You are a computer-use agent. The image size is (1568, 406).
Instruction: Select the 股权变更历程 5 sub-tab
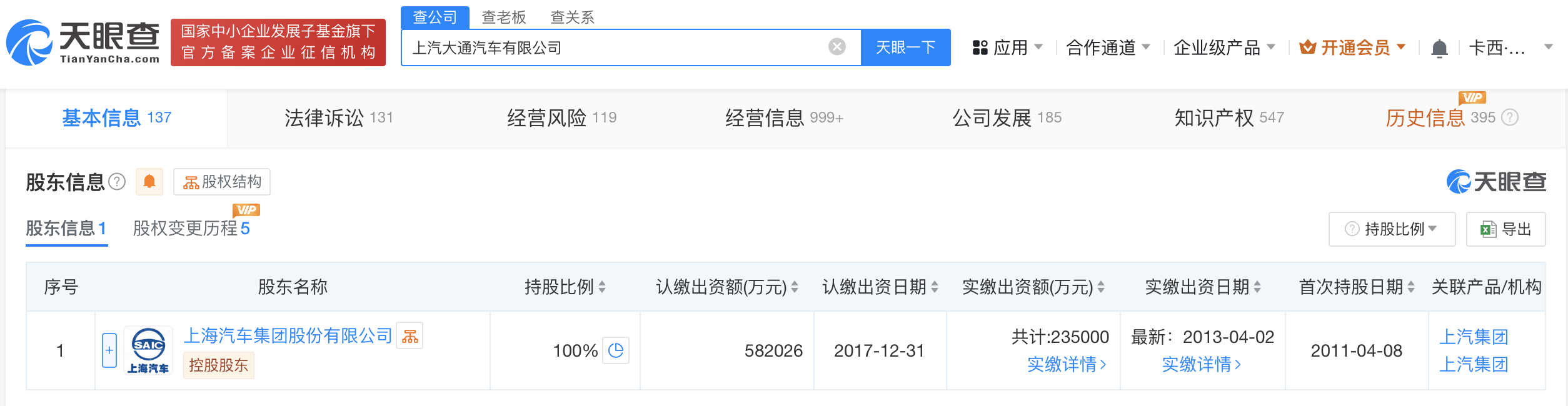[x=191, y=229]
